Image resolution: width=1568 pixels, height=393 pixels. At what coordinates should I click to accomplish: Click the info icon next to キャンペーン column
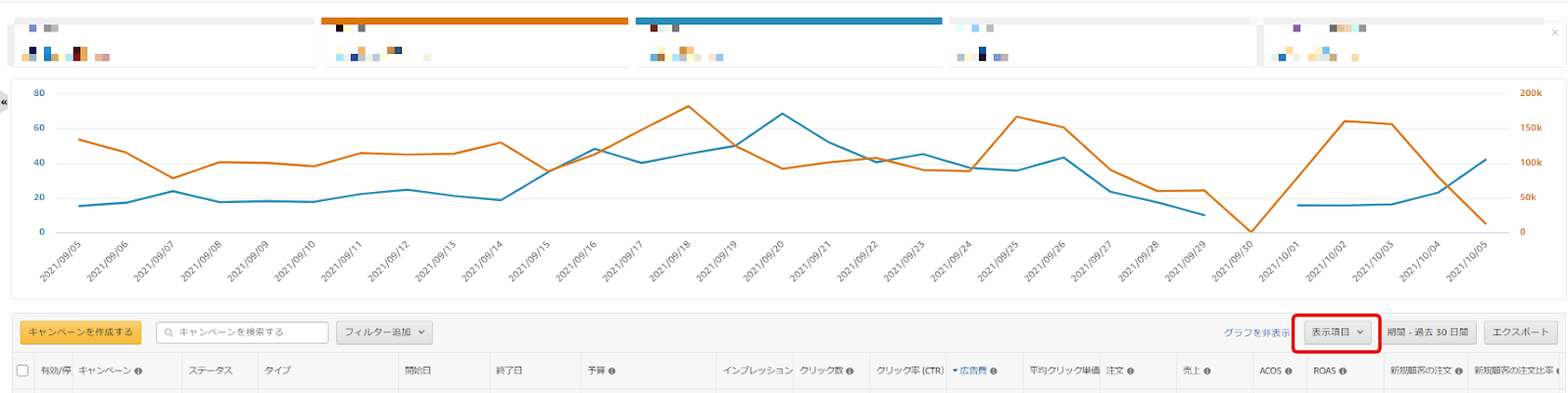[x=138, y=371]
